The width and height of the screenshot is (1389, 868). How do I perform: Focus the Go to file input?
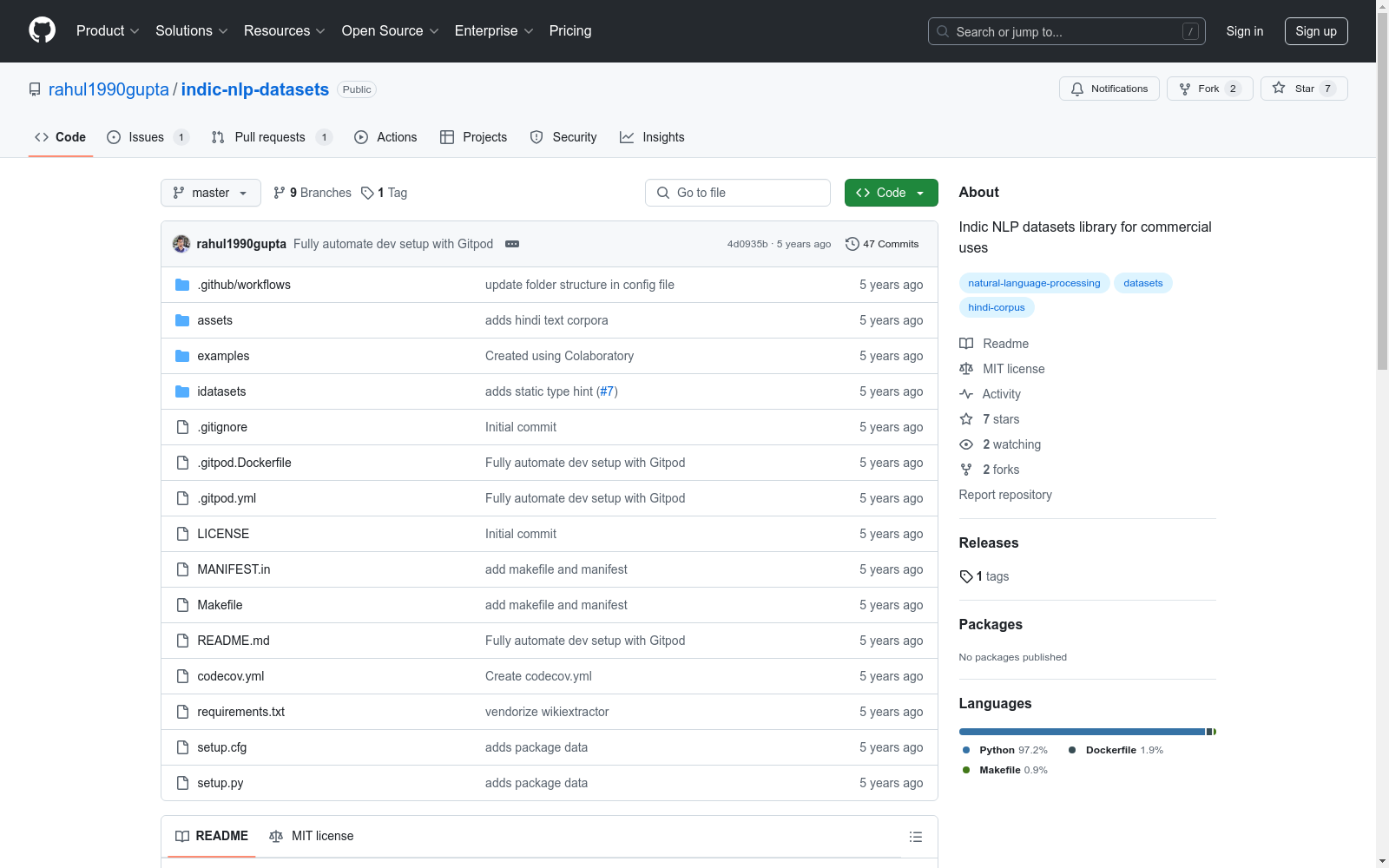[x=738, y=193]
